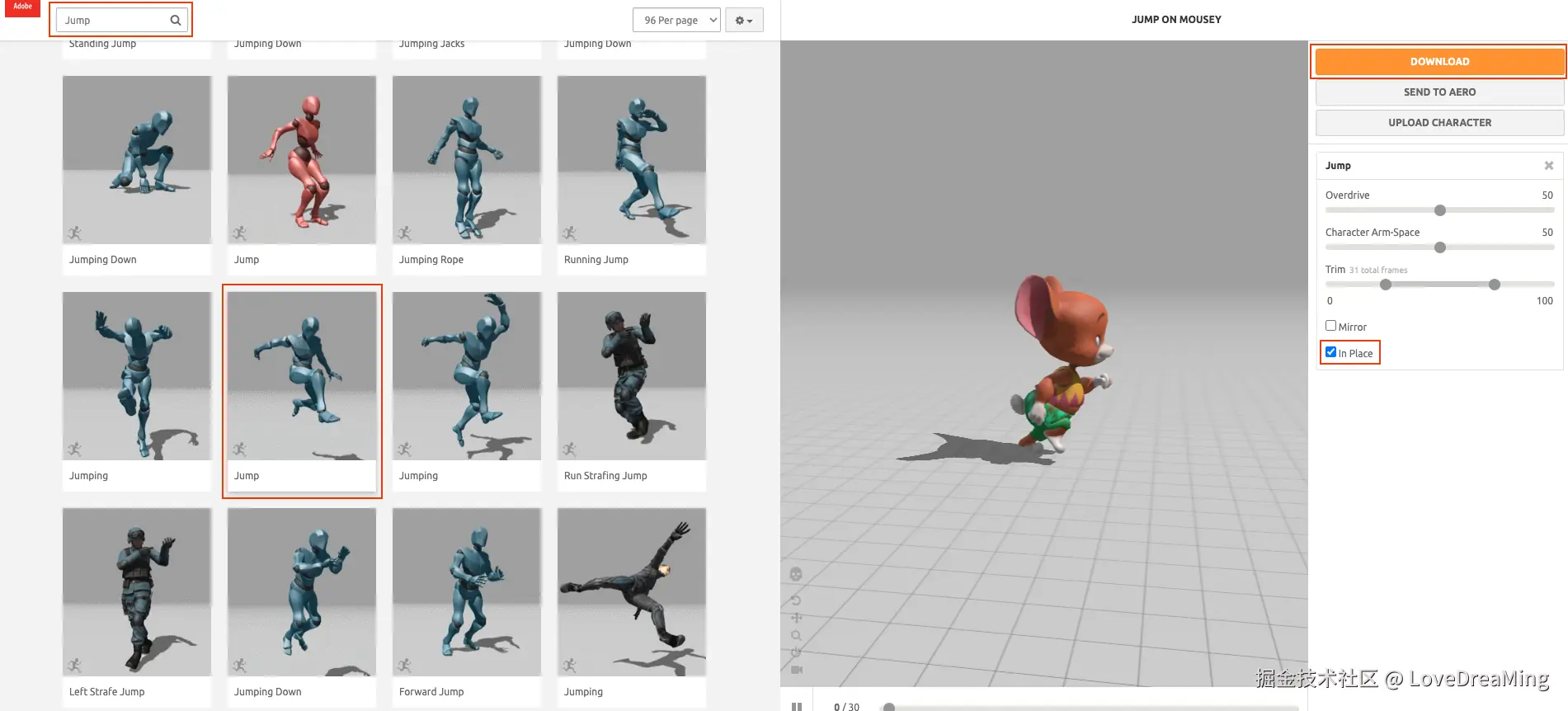
Task: Select the Forward Jump animation thumbnail
Action: [467, 592]
